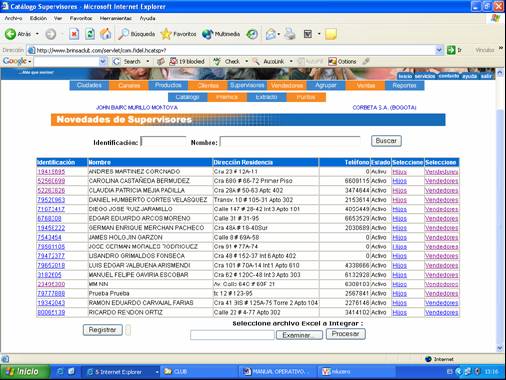Click the green Go arrow button
This screenshot has width=506, height=380.
click(x=451, y=50)
